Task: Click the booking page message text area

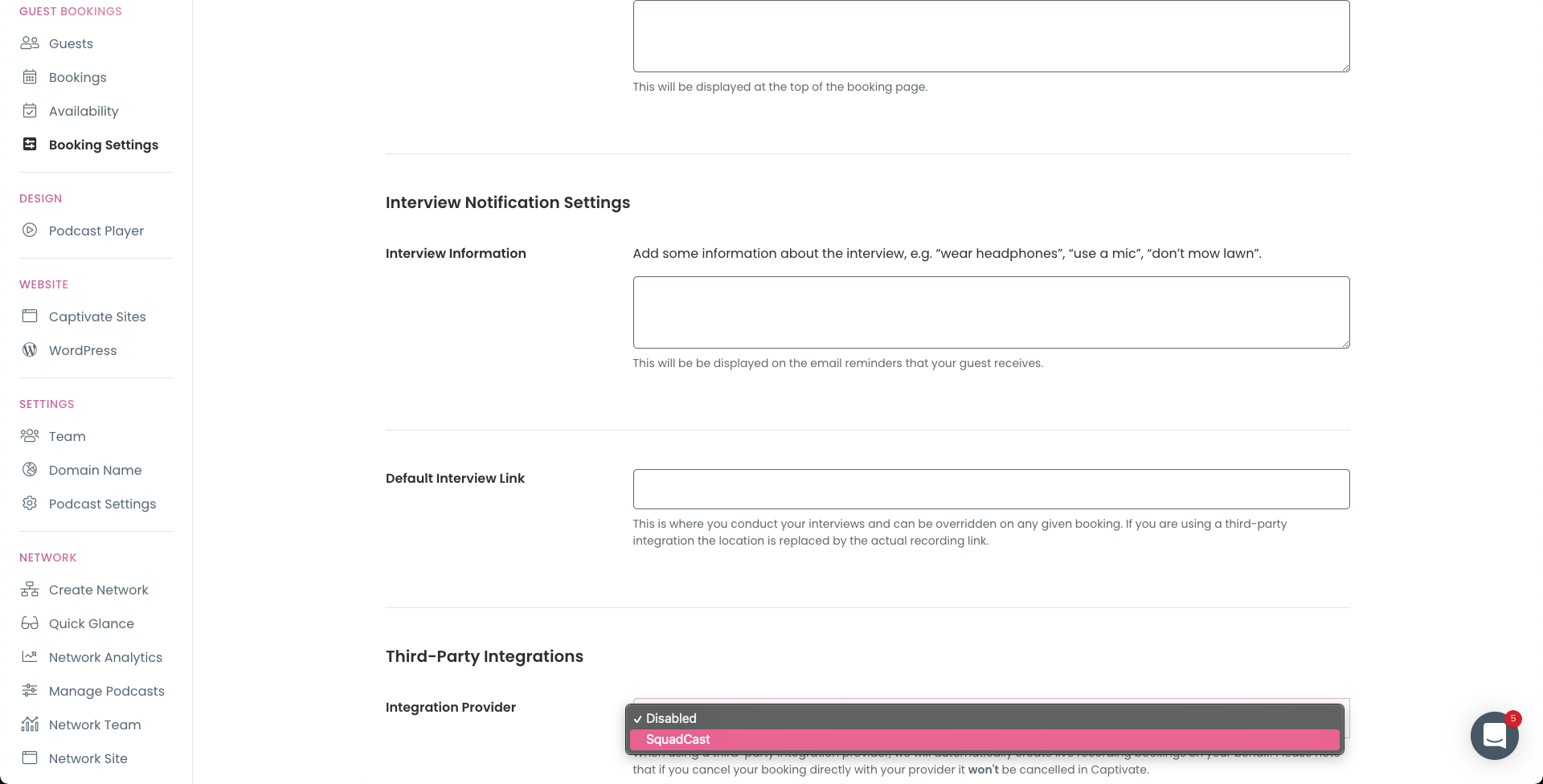Action: [x=991, y=36]
